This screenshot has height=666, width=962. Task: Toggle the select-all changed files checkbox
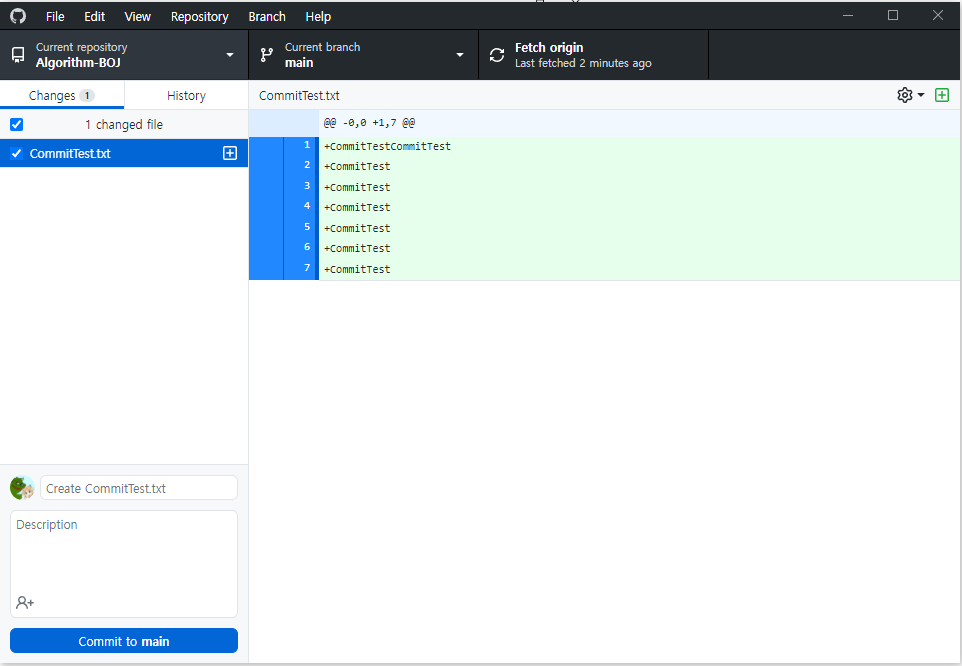click(17, 124)
